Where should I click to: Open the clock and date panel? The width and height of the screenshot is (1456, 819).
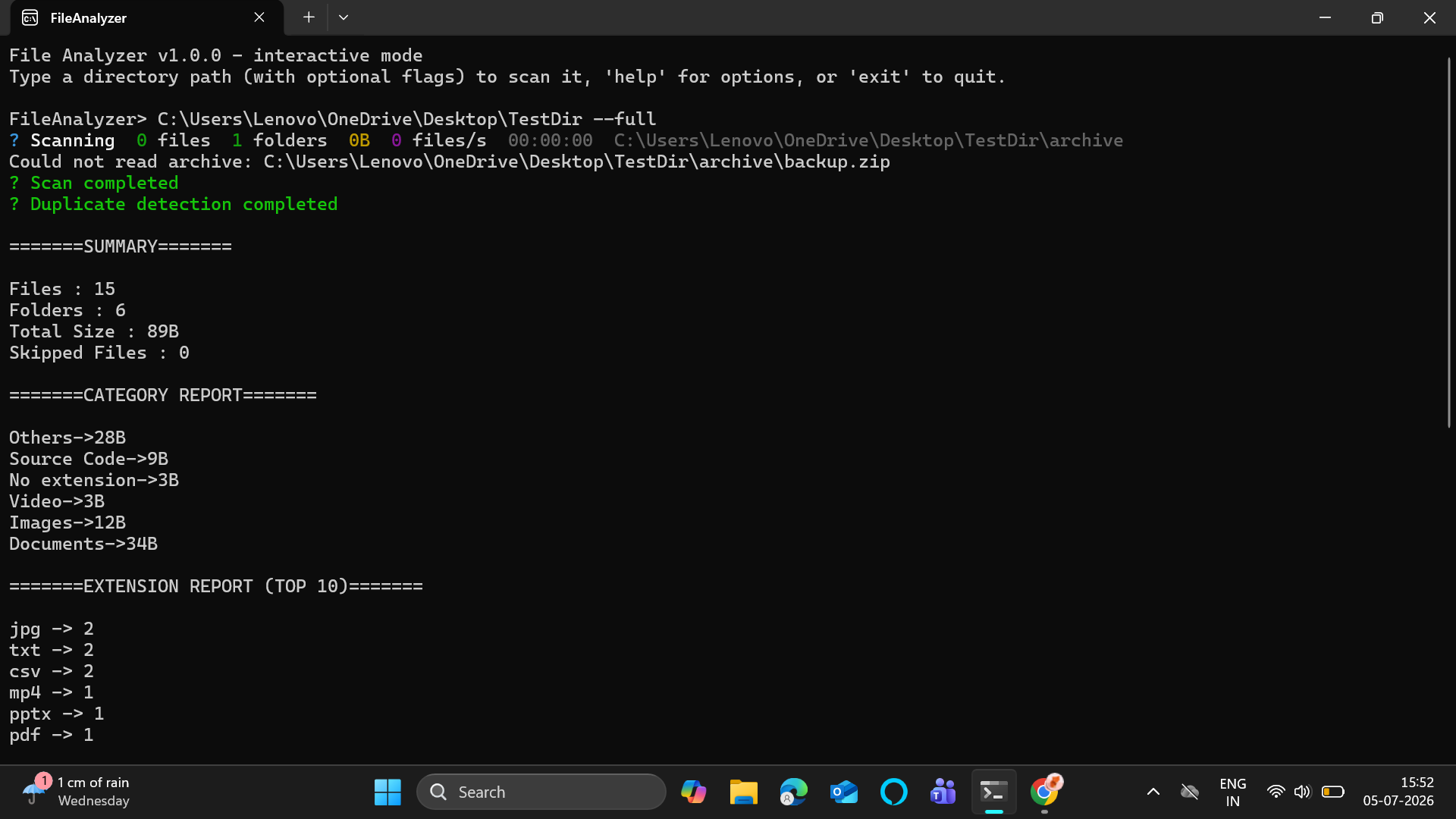pos(1398,792)
